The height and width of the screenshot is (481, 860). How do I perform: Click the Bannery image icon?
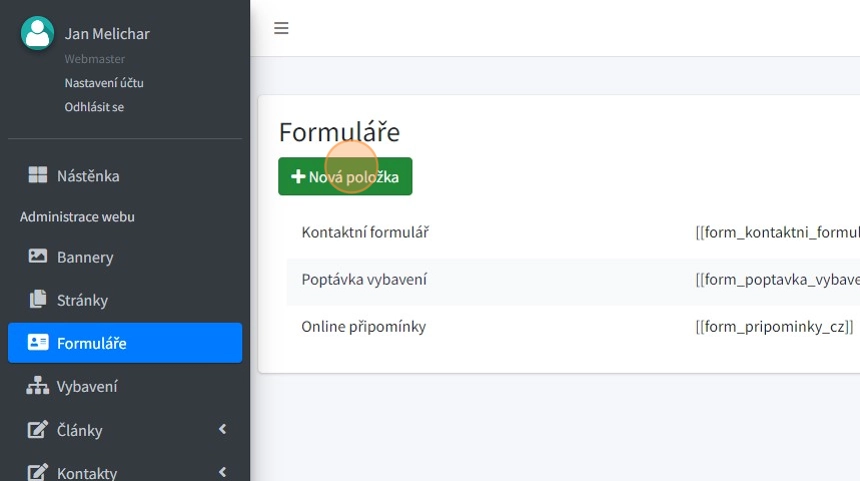(x=38, y=257)
